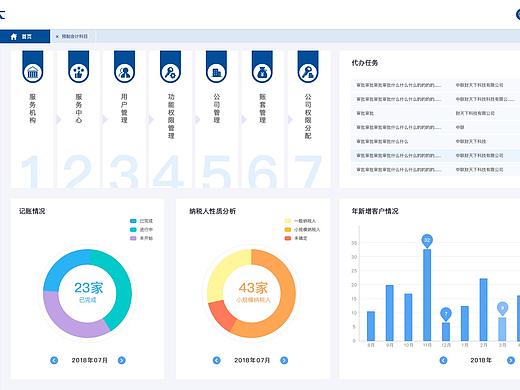Toggle the 一般纳税人 legend item
The height and width of the screenshot is (390, 520).
tap(300, 221)
